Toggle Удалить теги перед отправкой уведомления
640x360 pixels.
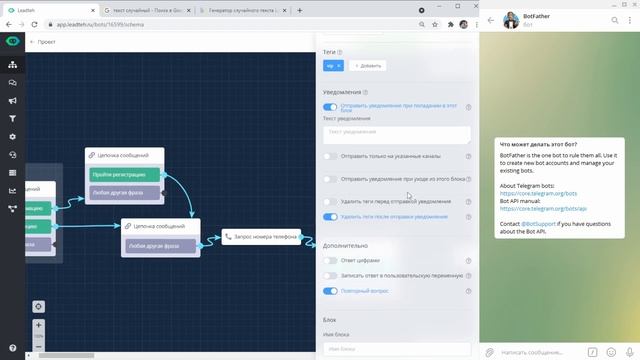point(330,202)
